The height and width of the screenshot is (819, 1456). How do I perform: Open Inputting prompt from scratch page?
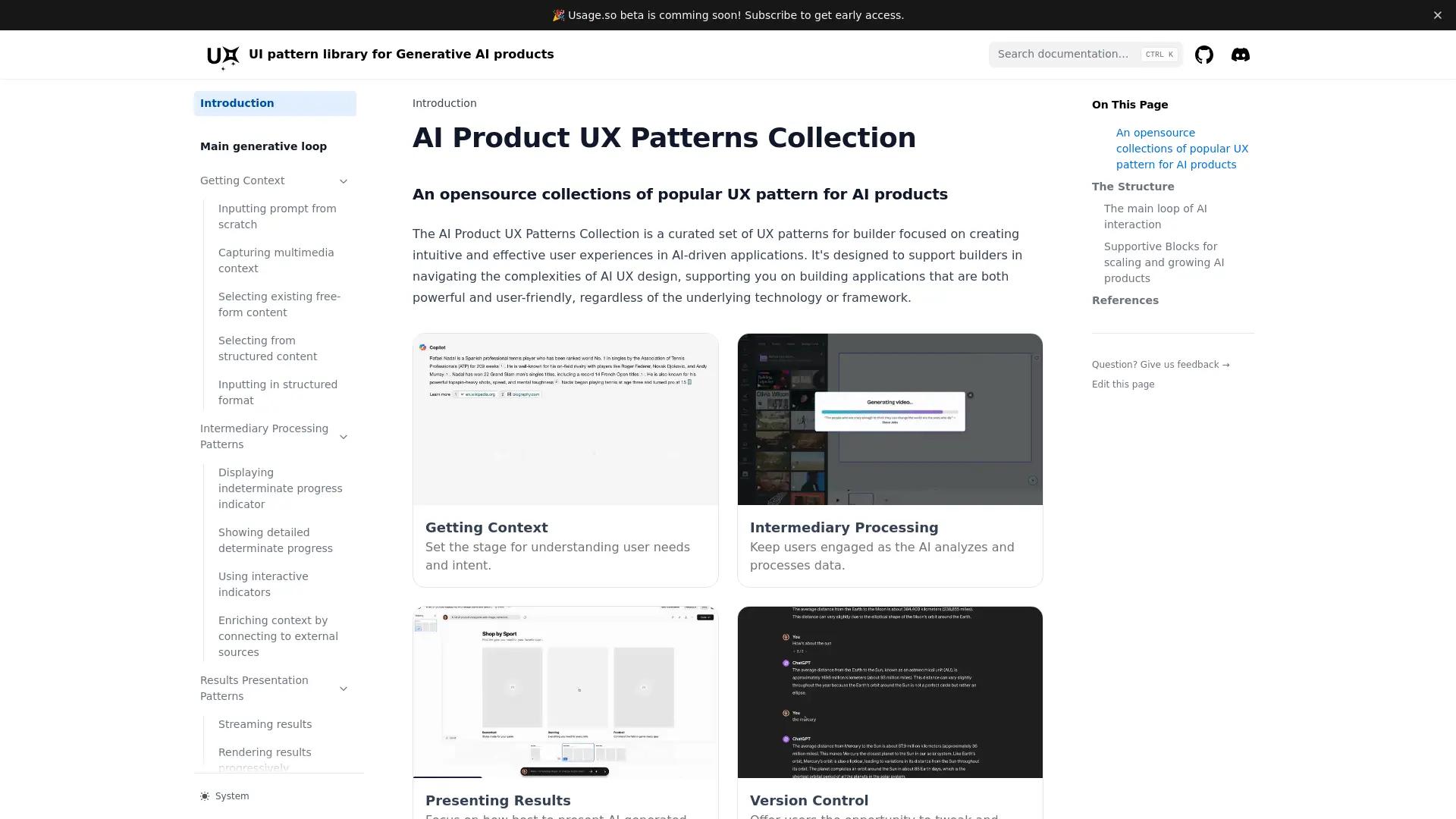point(277,216)
